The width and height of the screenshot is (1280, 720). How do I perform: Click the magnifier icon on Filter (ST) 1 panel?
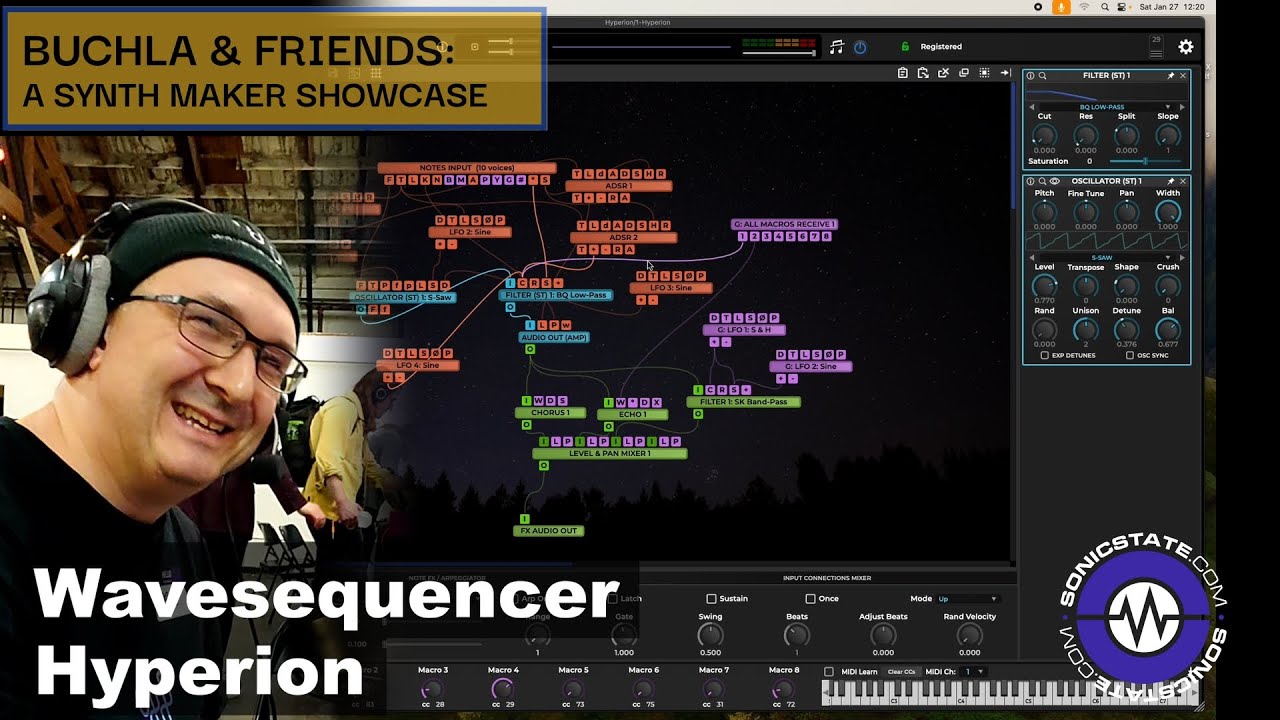click(x=1042, y=76)
